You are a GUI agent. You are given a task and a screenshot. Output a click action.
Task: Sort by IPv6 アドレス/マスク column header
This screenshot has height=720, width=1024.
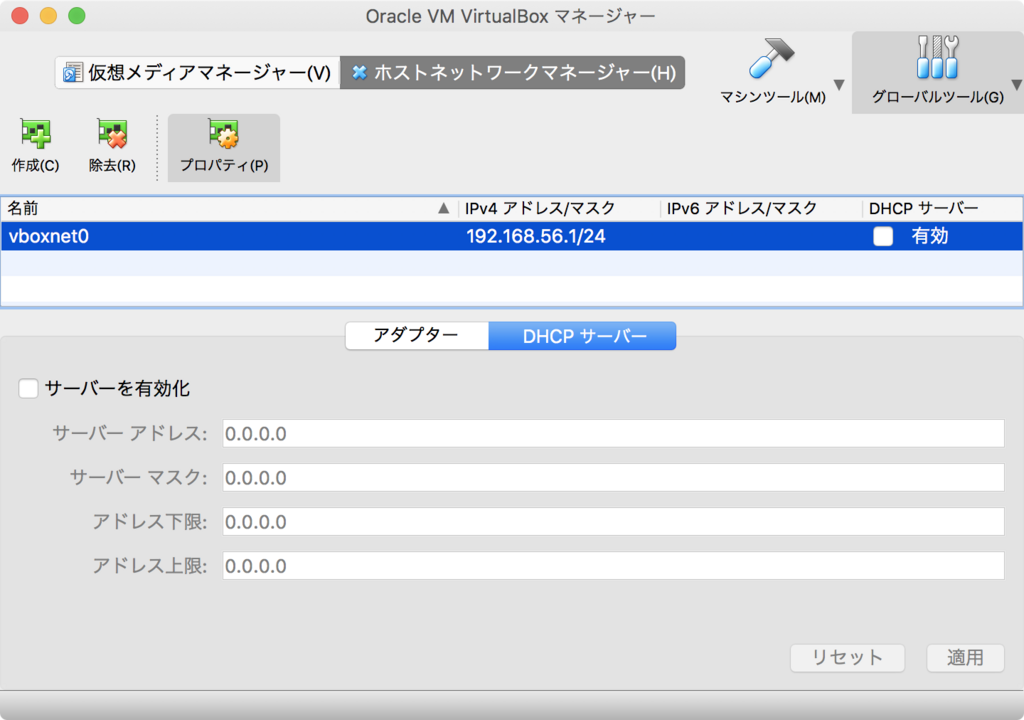[761, 208]
